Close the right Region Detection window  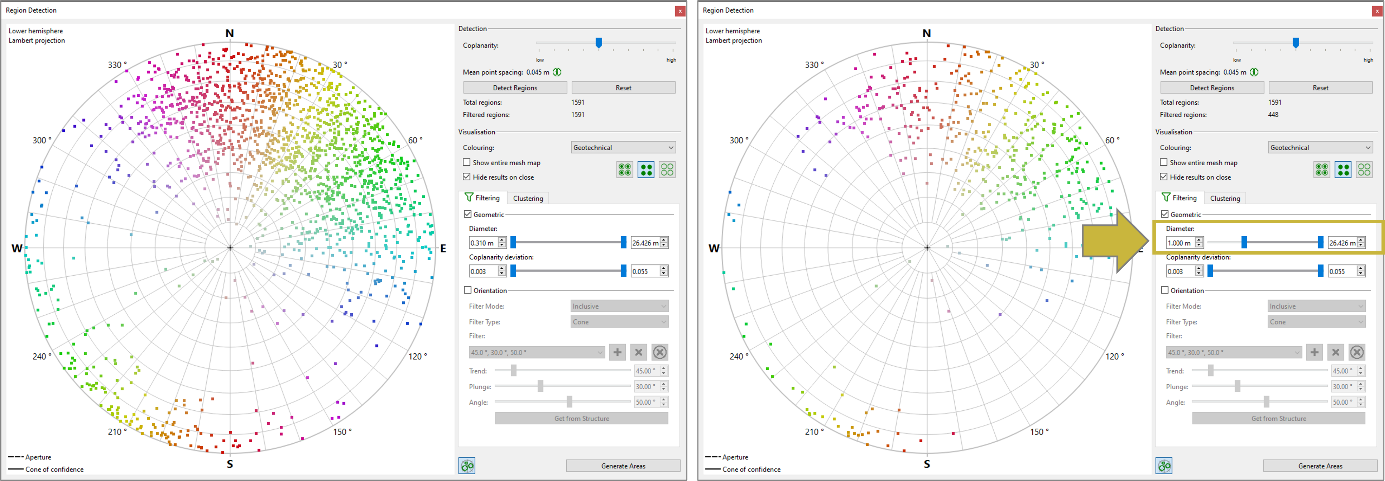pos(1377,10)
